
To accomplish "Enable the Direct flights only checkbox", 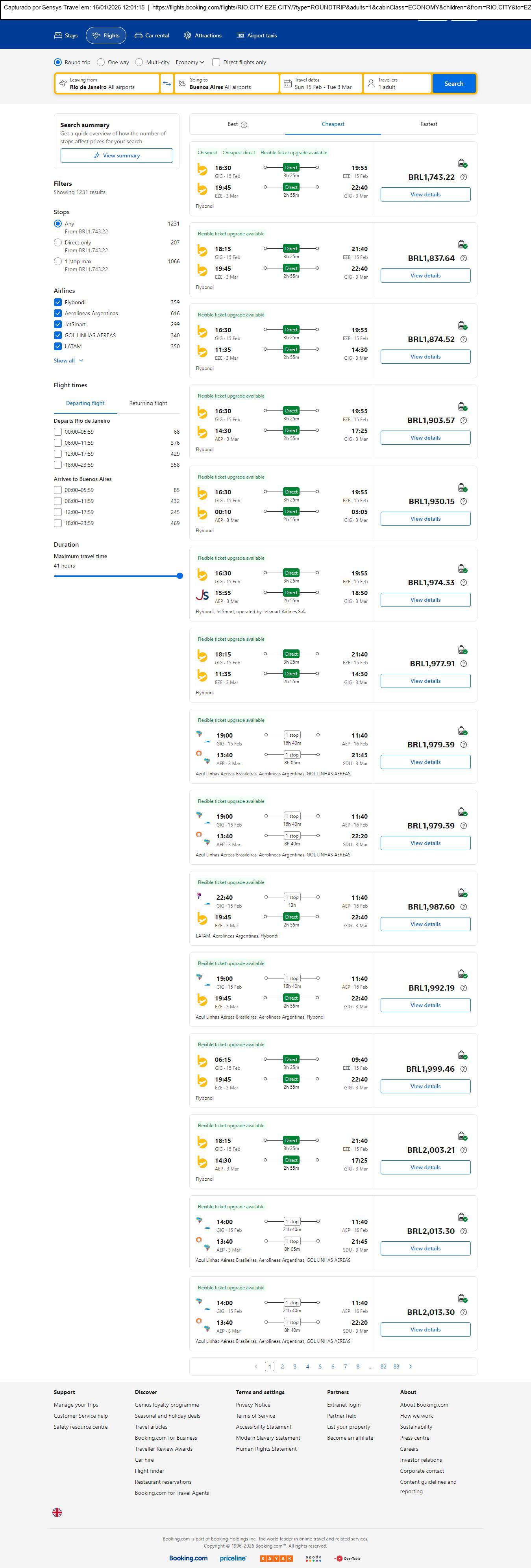I will [x=216, y=62].
